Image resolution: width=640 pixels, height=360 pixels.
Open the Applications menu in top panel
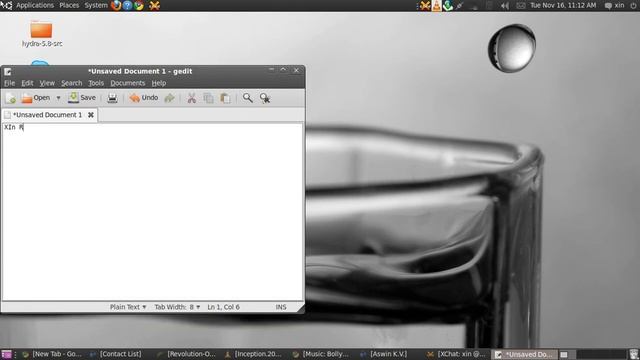[x=35, y=5]
